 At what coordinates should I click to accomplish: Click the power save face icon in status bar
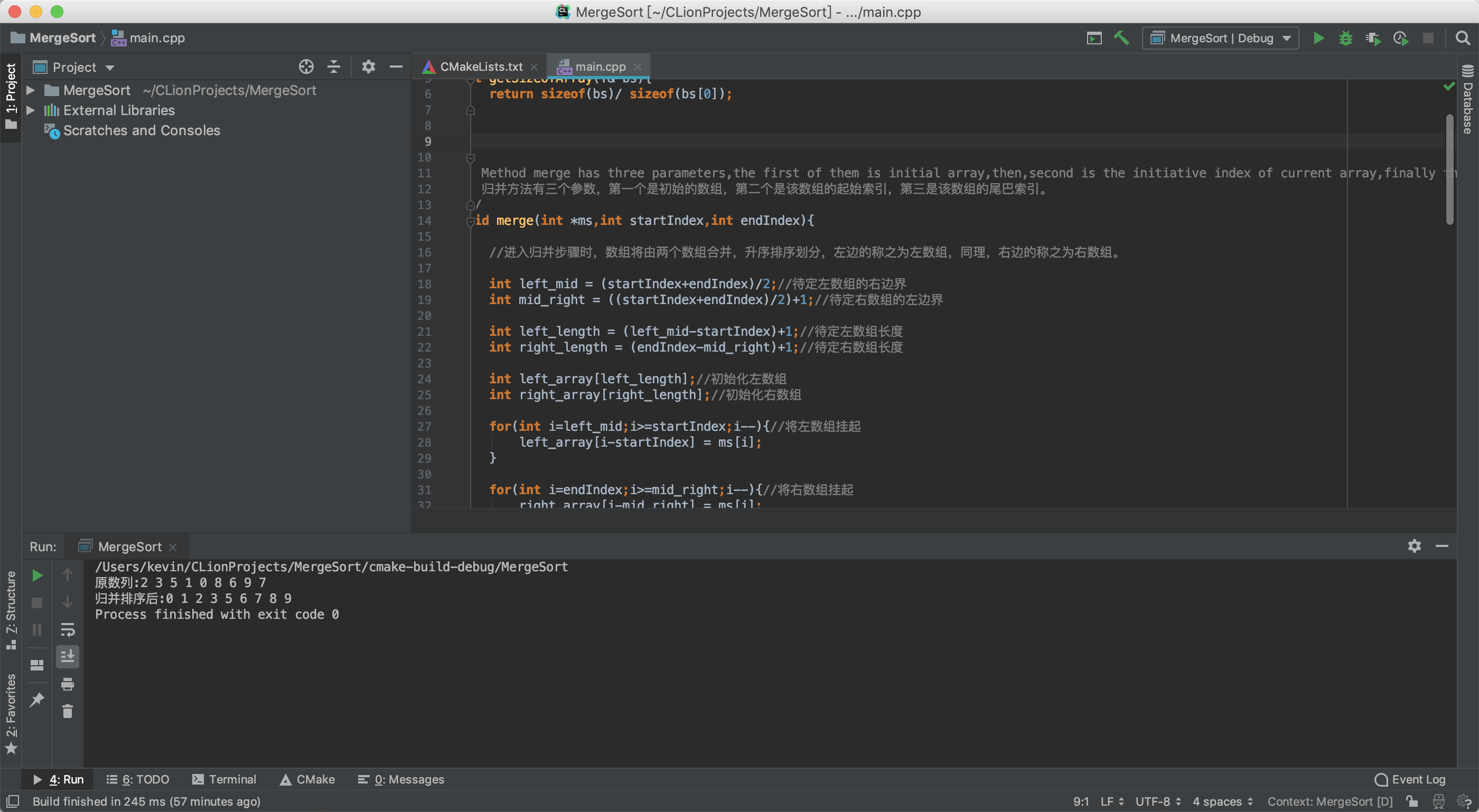(x=1465, y=801)
